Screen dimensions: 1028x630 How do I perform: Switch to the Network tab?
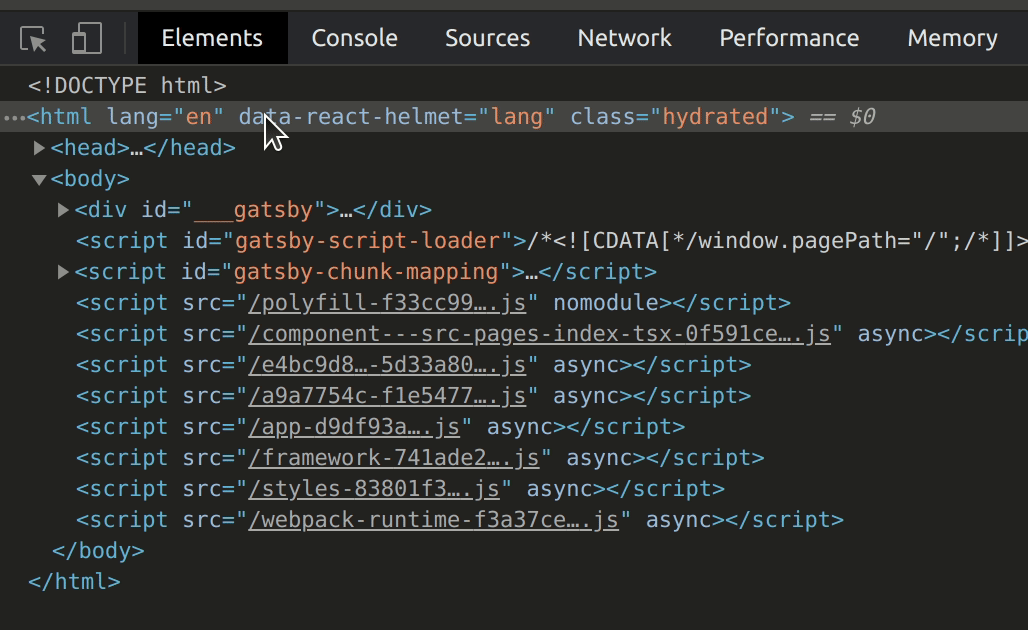tap(625, 38)
